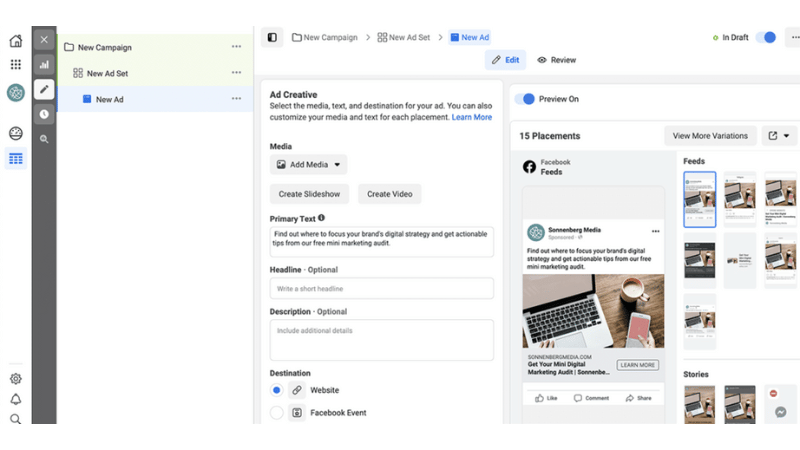Screen dimensions: 800x450
Task: Toggle the side panel layout icon
Action: click(x=272, y=37)
